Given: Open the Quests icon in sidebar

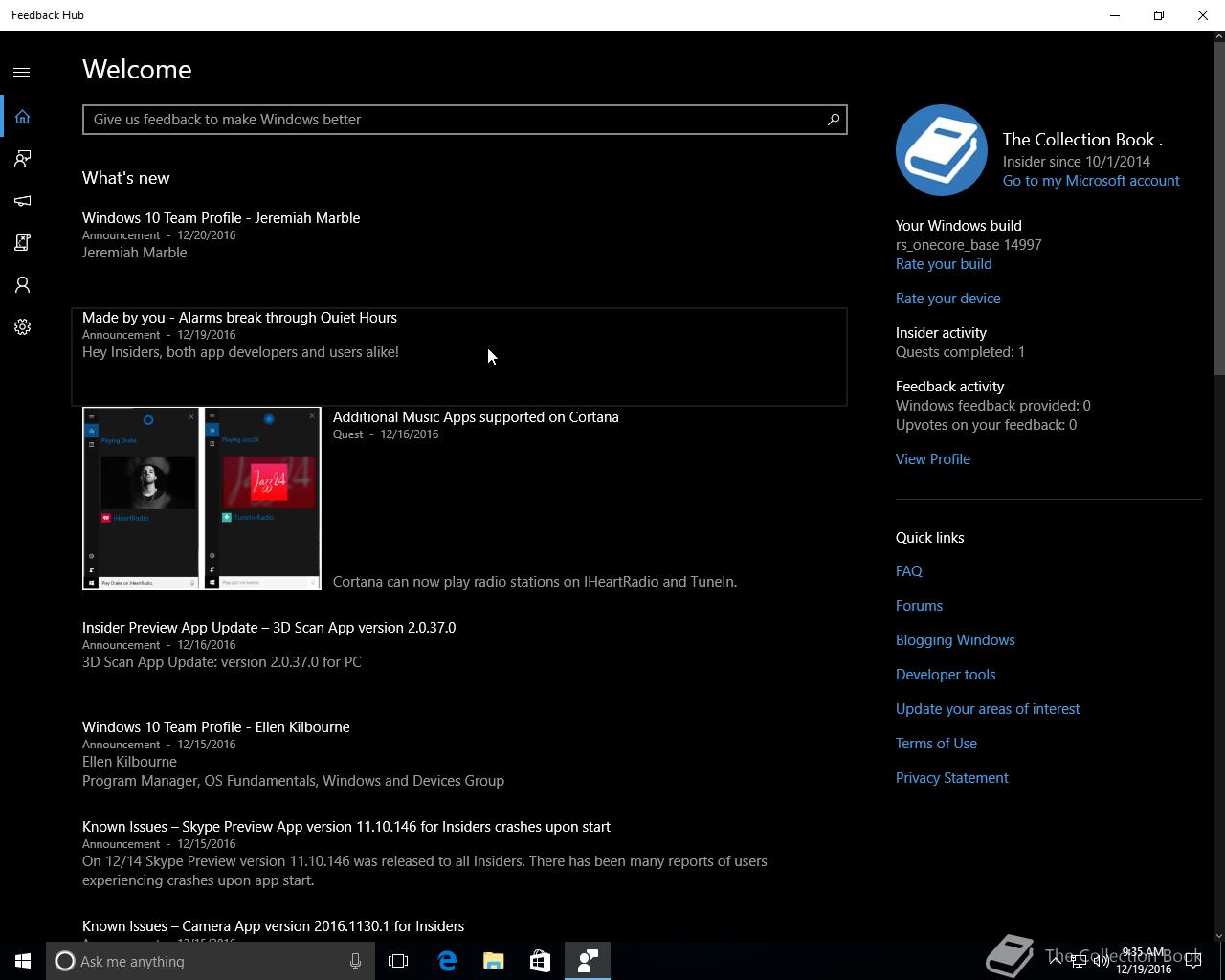Looking at the screenshot, I should coord(22,243).
